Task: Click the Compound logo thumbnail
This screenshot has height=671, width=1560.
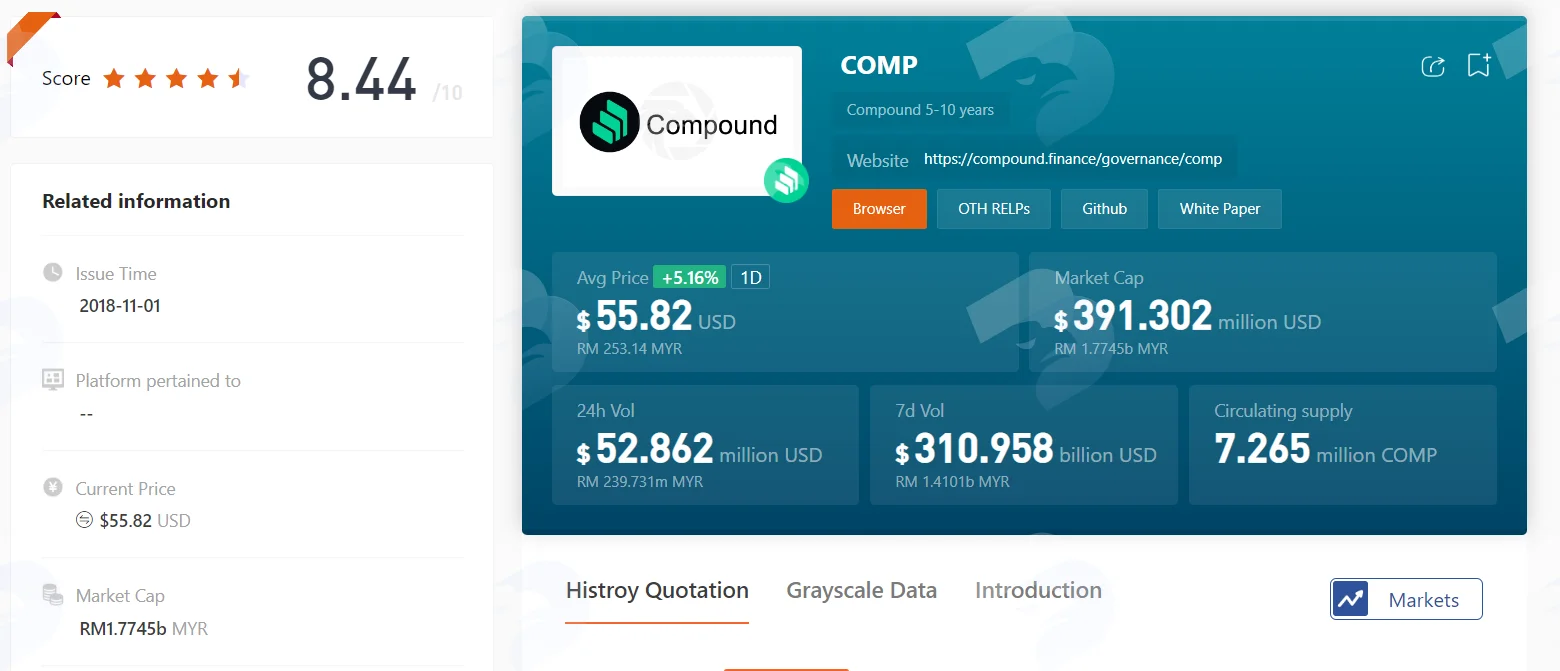Action: [x=677, y=121]
